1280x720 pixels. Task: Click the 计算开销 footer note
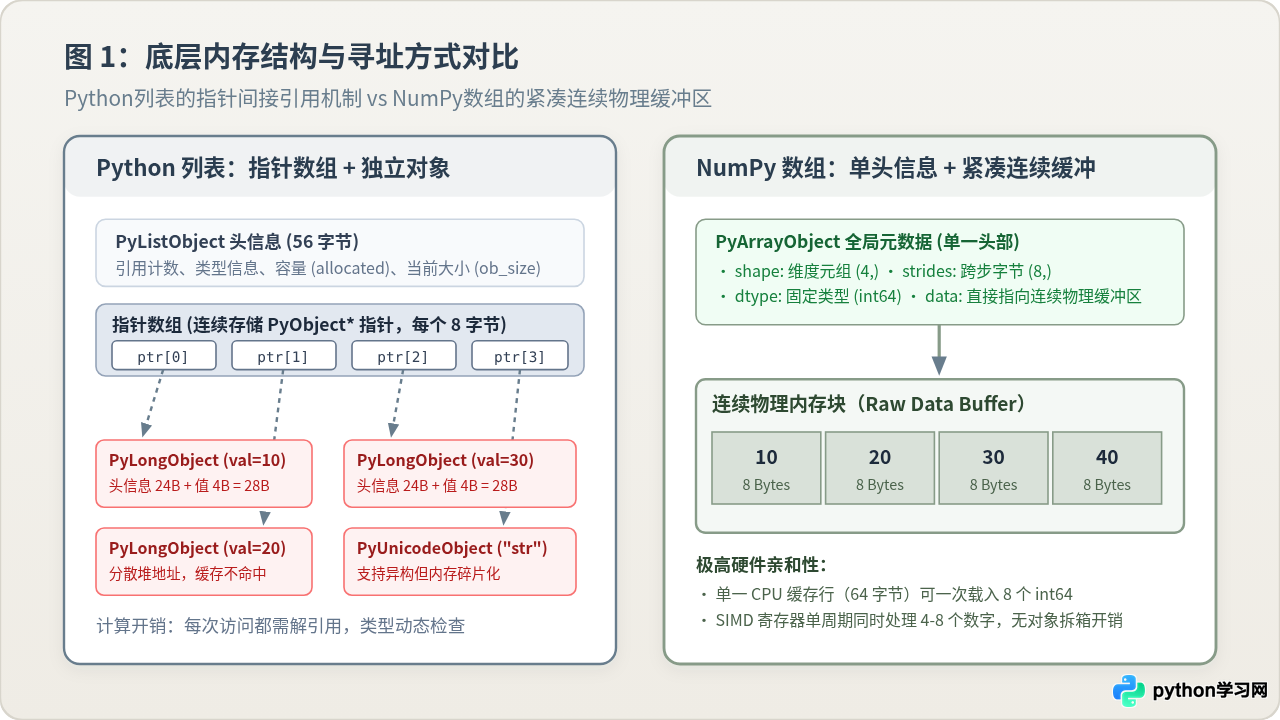point(281,626)
